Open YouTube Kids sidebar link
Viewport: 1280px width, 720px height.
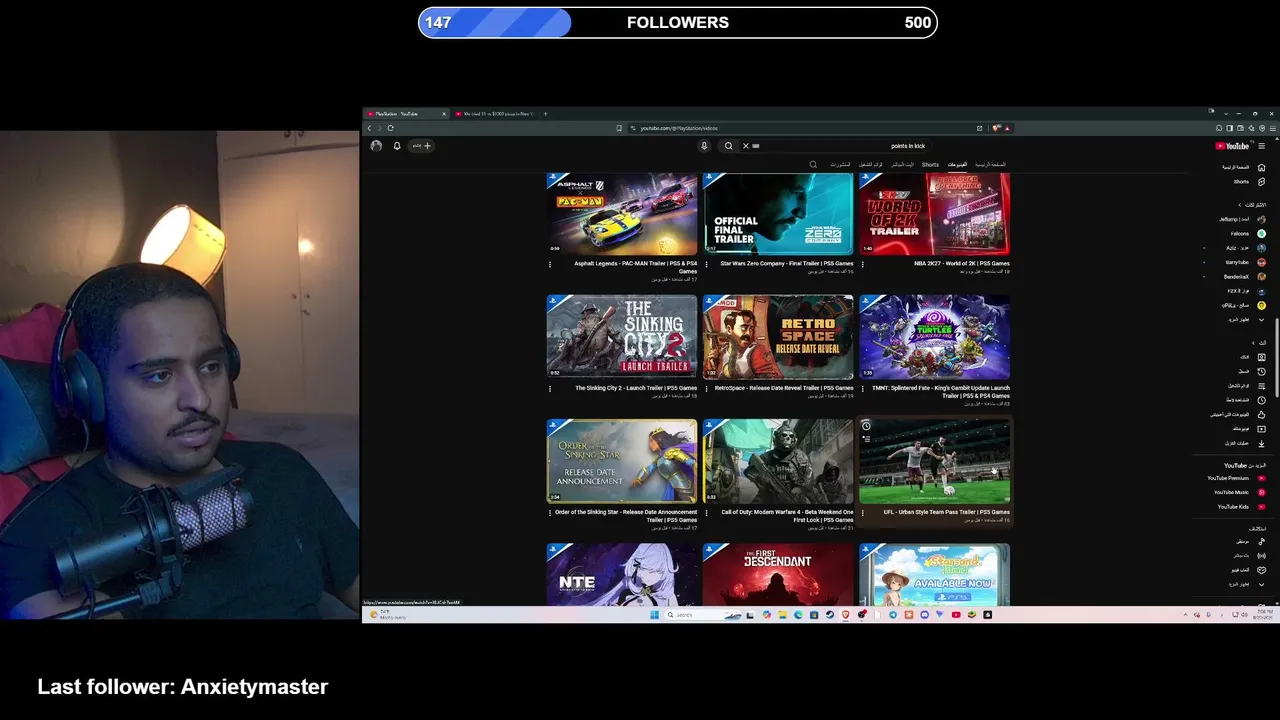coord(1242,507)
